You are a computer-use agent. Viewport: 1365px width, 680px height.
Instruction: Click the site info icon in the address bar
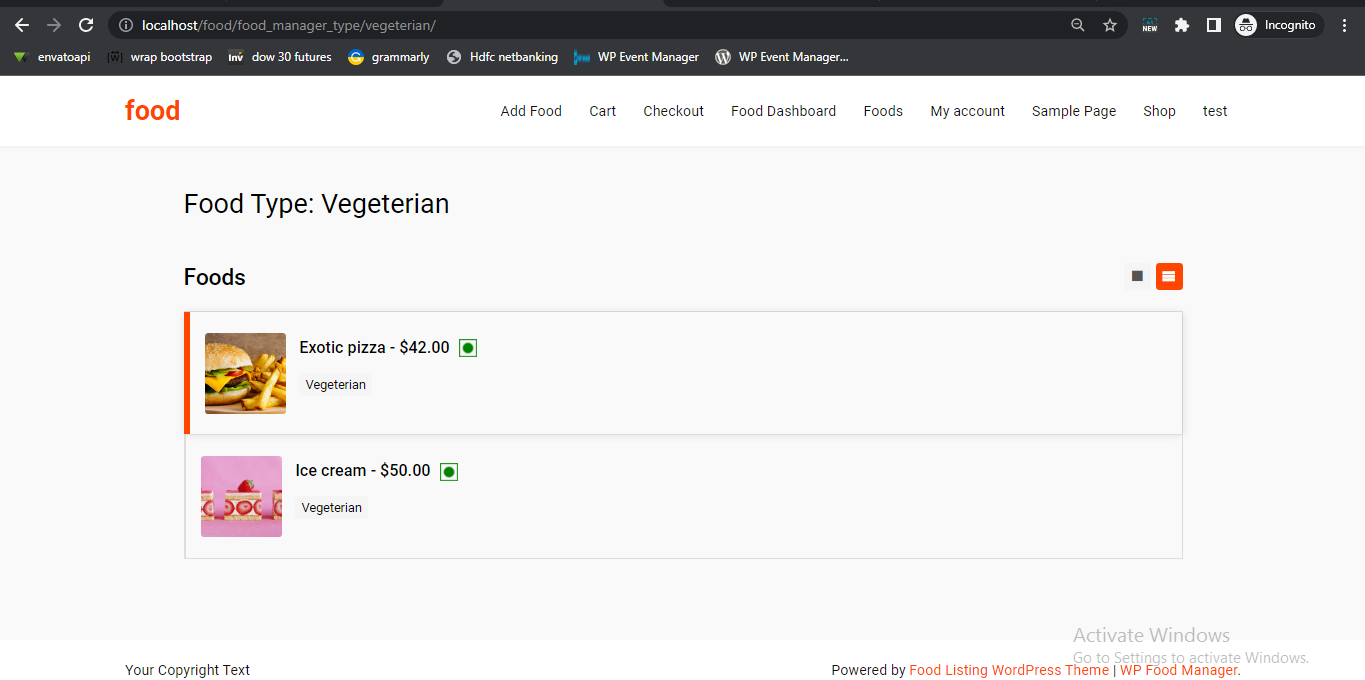pos(126,25)
